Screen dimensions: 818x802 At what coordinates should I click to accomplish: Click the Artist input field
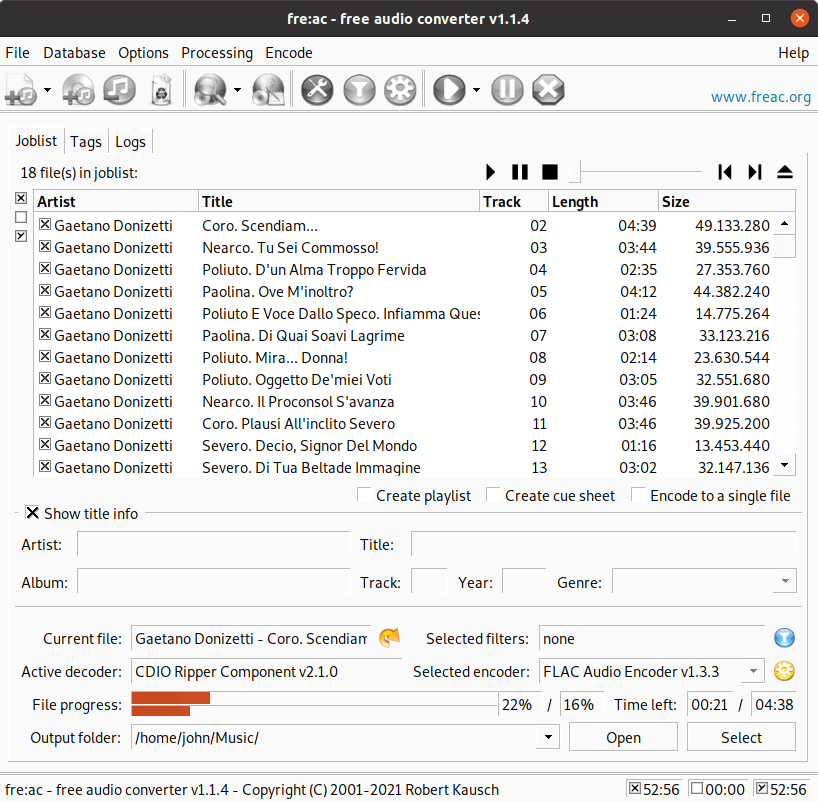click(x=213, y=545)
